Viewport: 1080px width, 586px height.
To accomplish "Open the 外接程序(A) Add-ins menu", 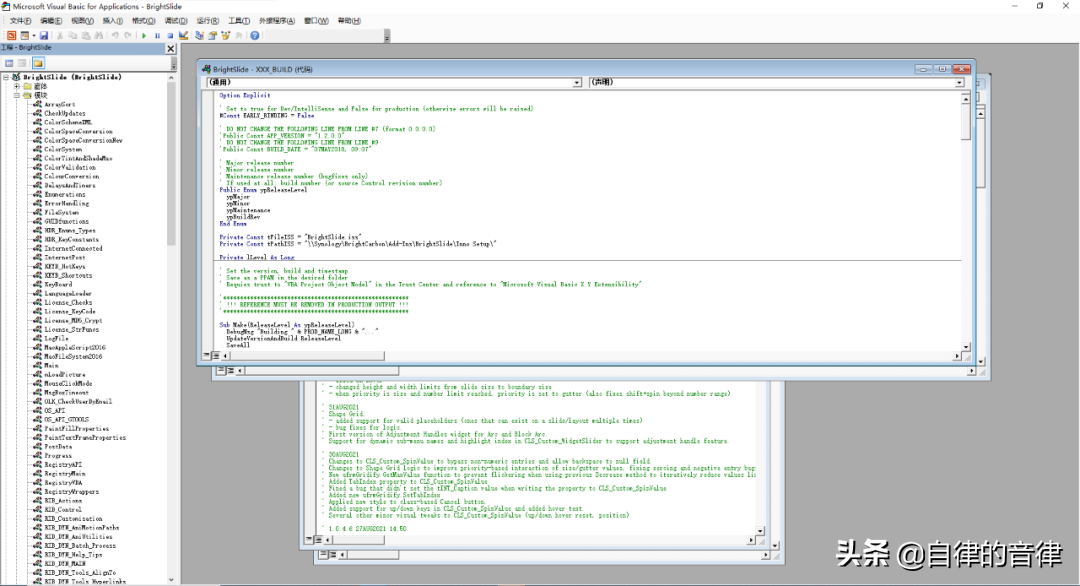I will click(277, 21).
